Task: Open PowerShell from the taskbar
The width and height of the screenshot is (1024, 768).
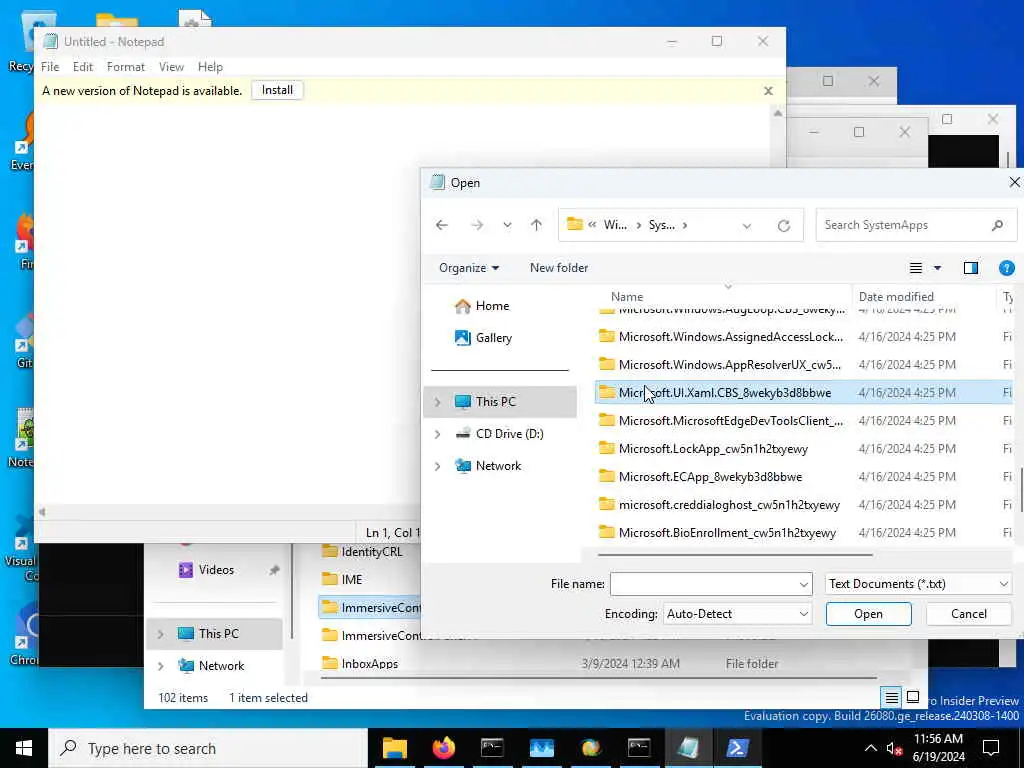Action: point(737,748)
